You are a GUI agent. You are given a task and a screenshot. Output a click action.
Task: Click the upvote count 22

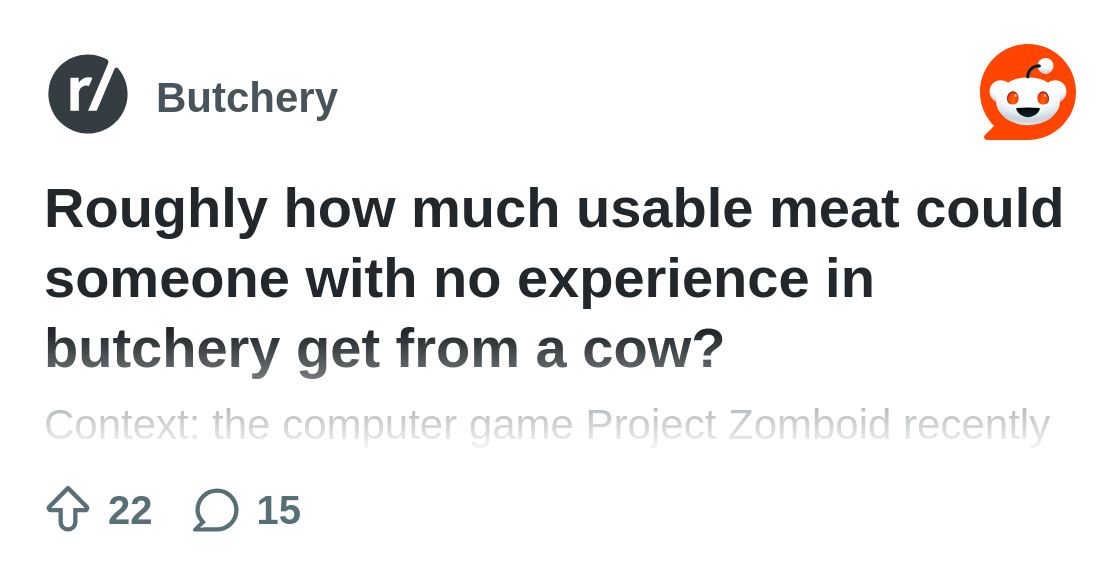(130, 510)
